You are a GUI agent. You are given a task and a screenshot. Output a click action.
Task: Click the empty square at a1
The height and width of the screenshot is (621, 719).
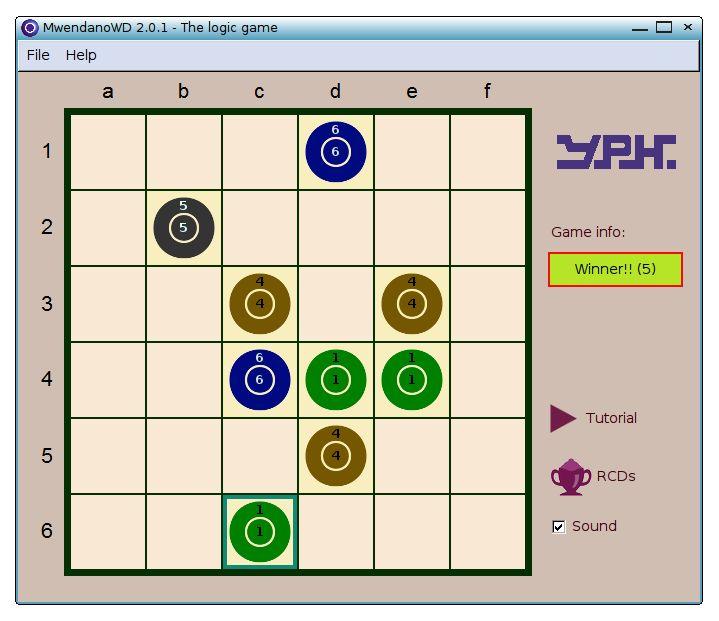pyautogui.click(x=108, y=152)
